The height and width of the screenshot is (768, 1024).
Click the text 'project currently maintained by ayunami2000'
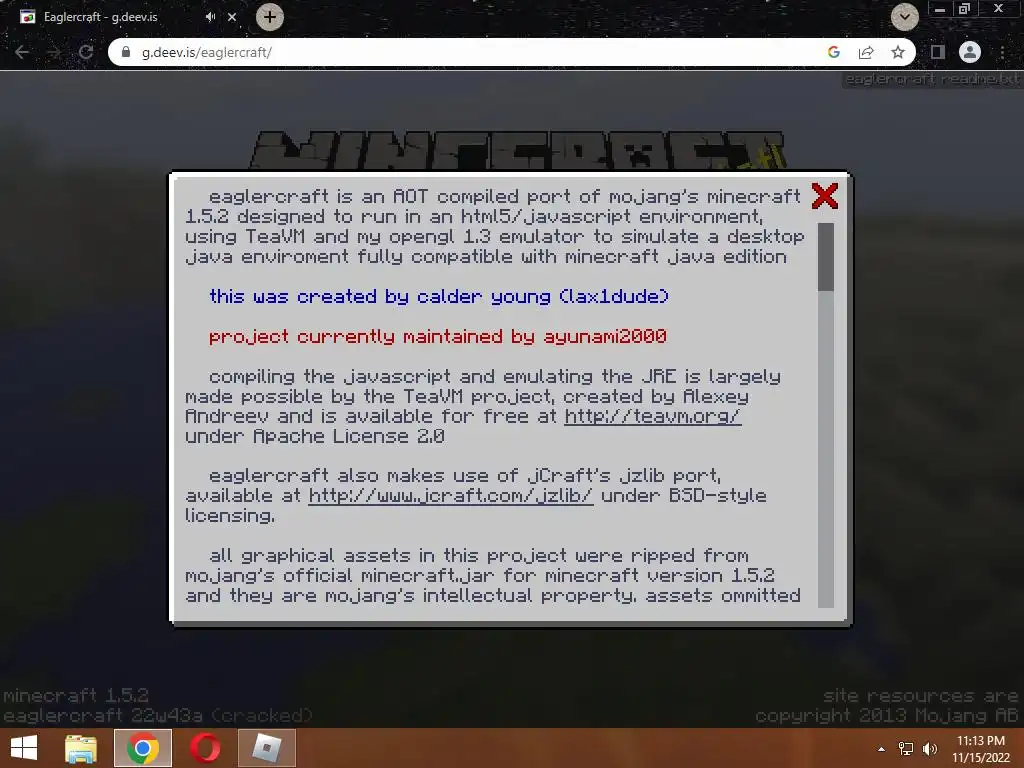coord(438,336)
